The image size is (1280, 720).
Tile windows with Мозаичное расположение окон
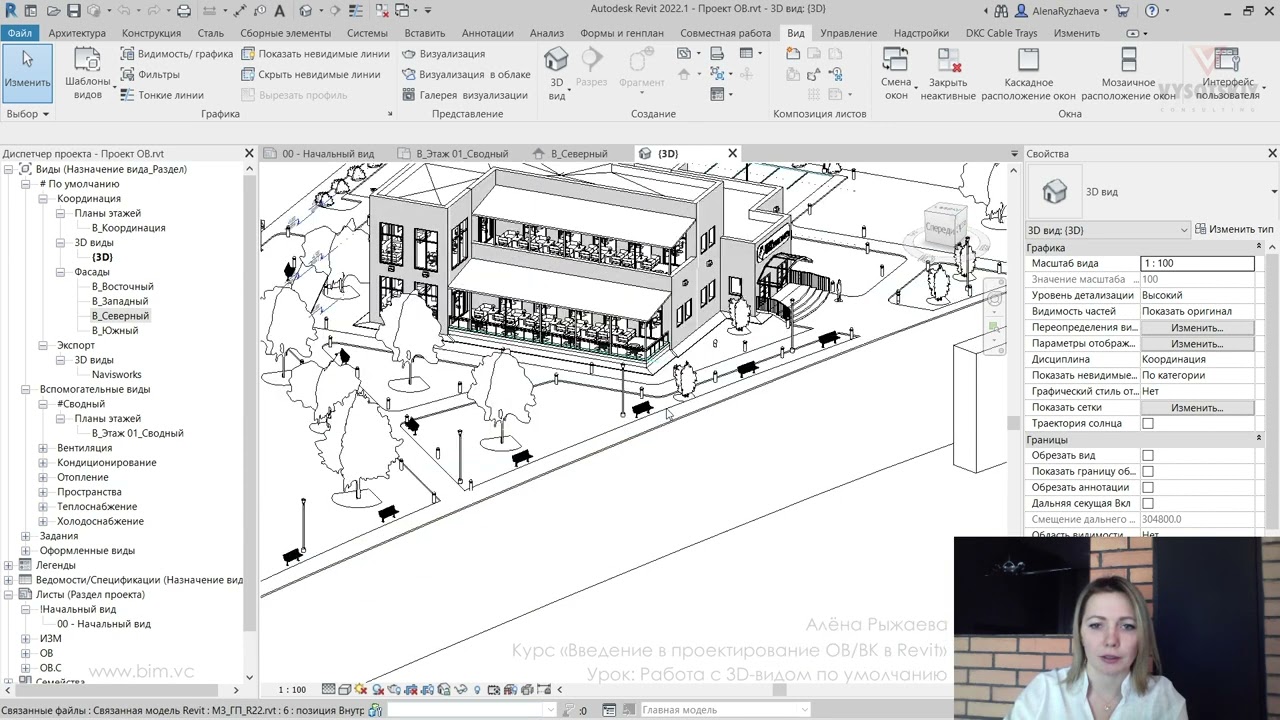pos(1128,74)
